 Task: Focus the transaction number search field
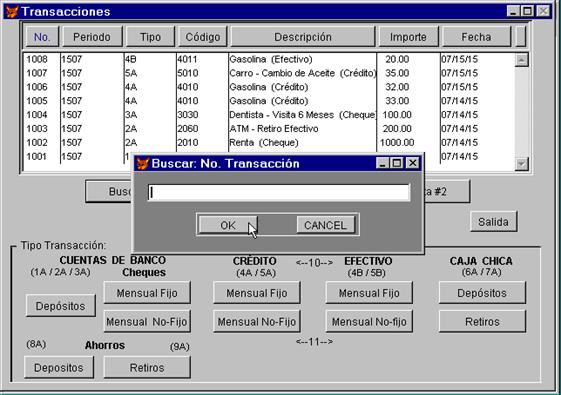(x=279, y=192)
